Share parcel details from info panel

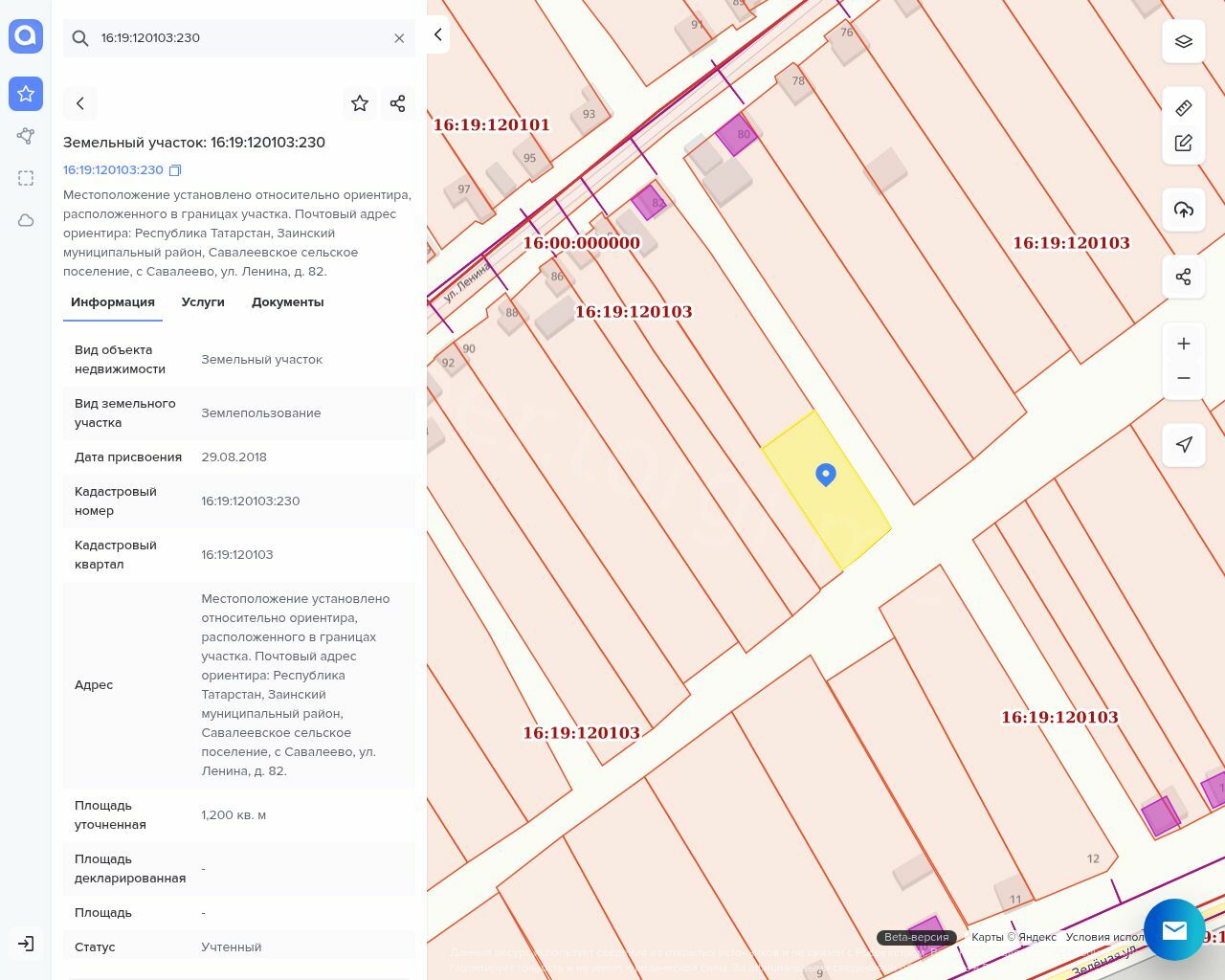398,103
